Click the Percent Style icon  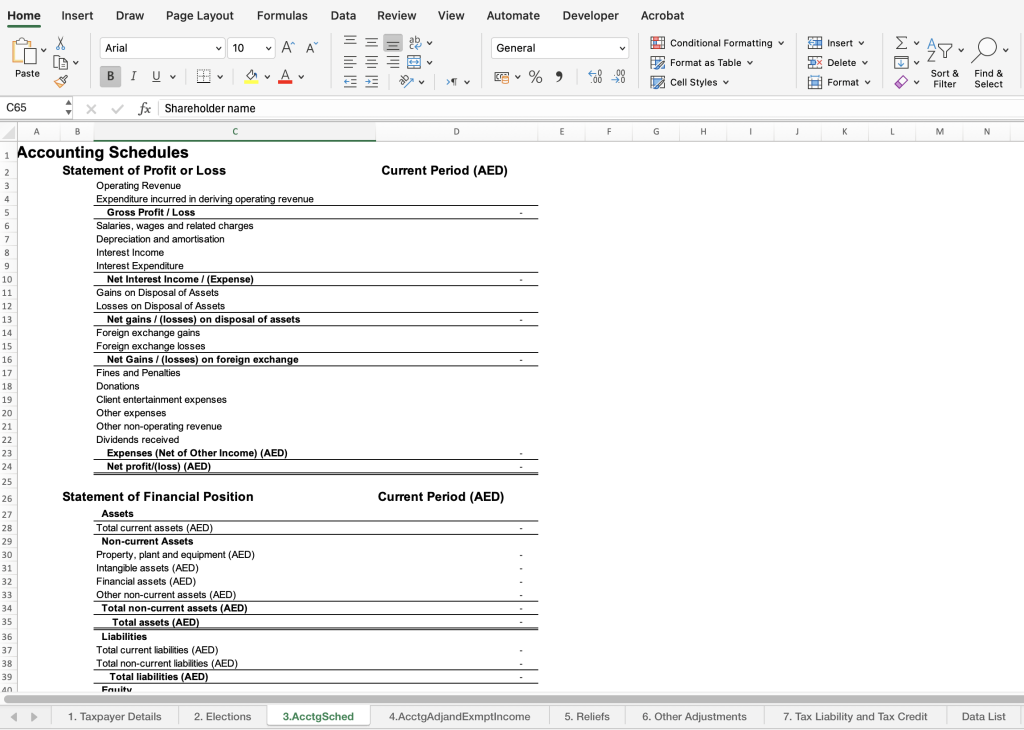coord(534,77)
